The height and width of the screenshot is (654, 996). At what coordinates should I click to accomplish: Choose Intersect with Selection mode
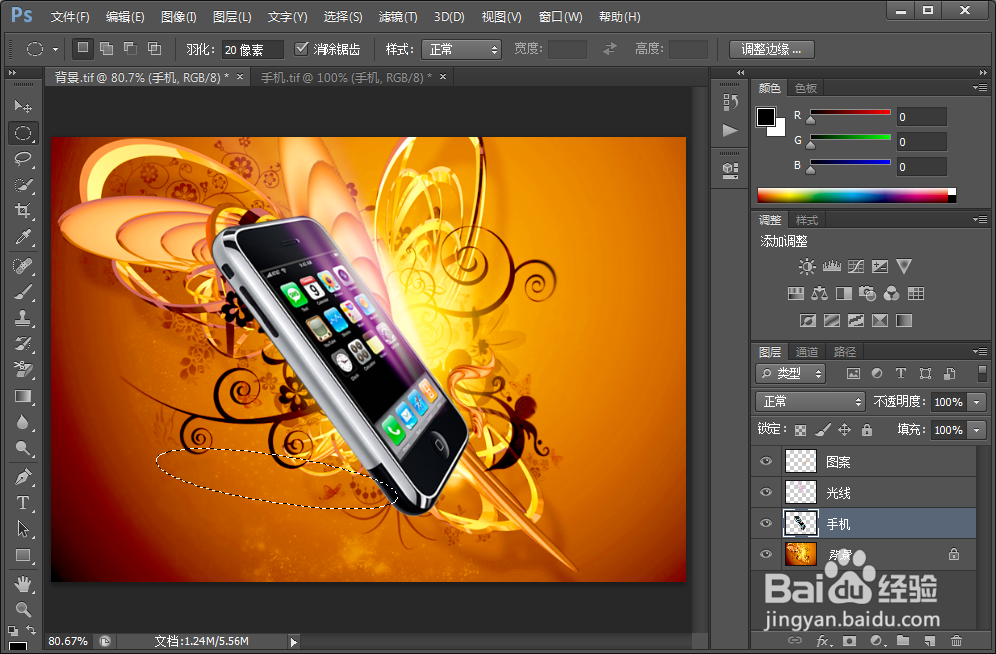tap(154, 48)
